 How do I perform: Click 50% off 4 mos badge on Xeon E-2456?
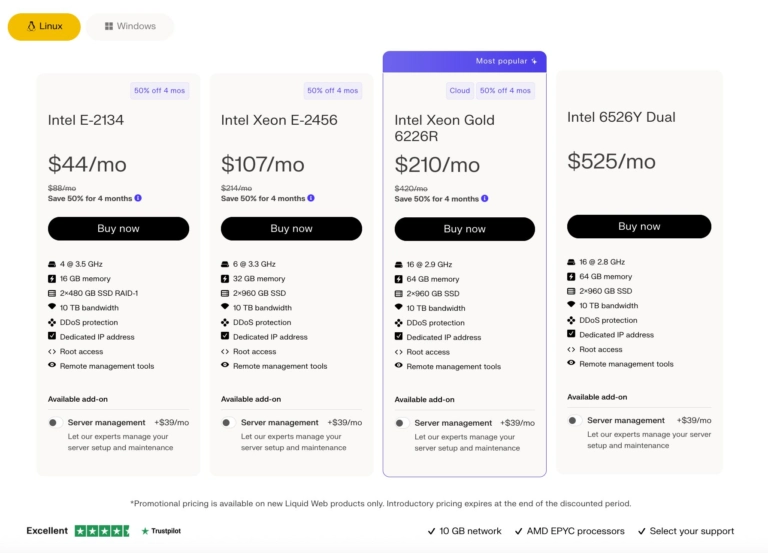333,91
